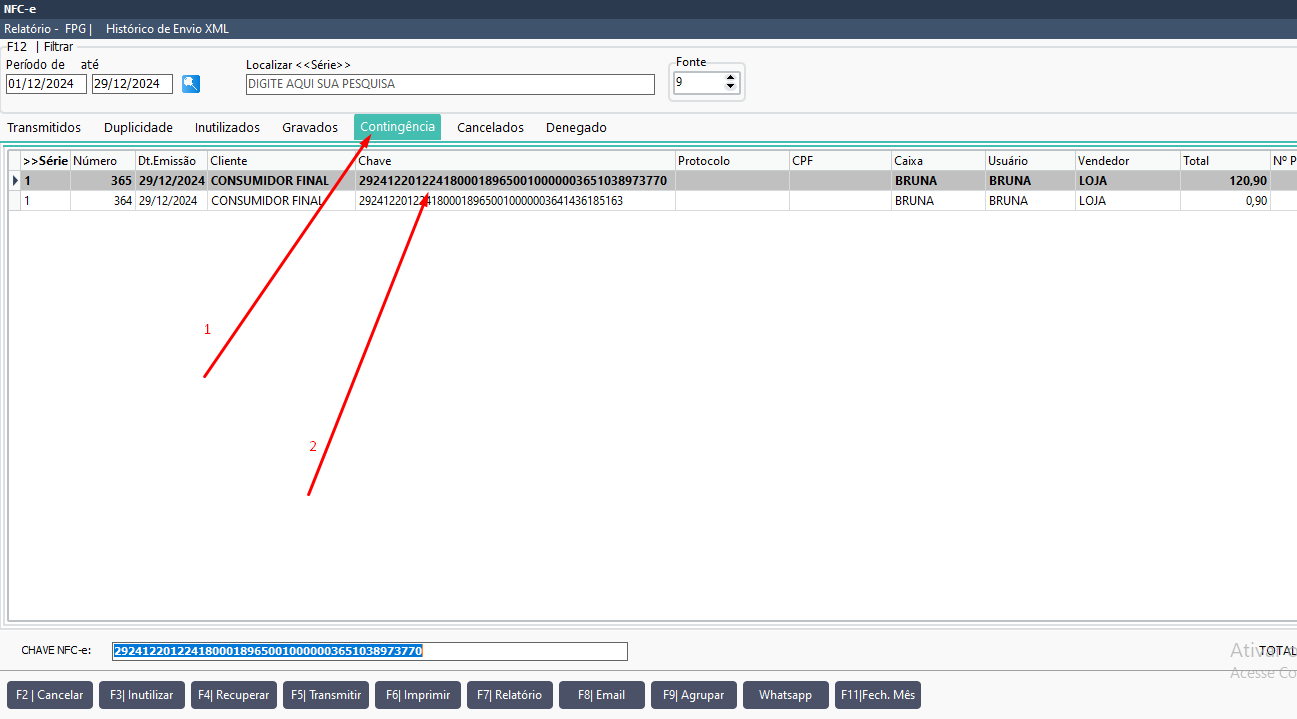The height and width of the screenshot is (719, 1297).
Task: Switch to the Duplicidade tab
Action: [x=138, y=127]
